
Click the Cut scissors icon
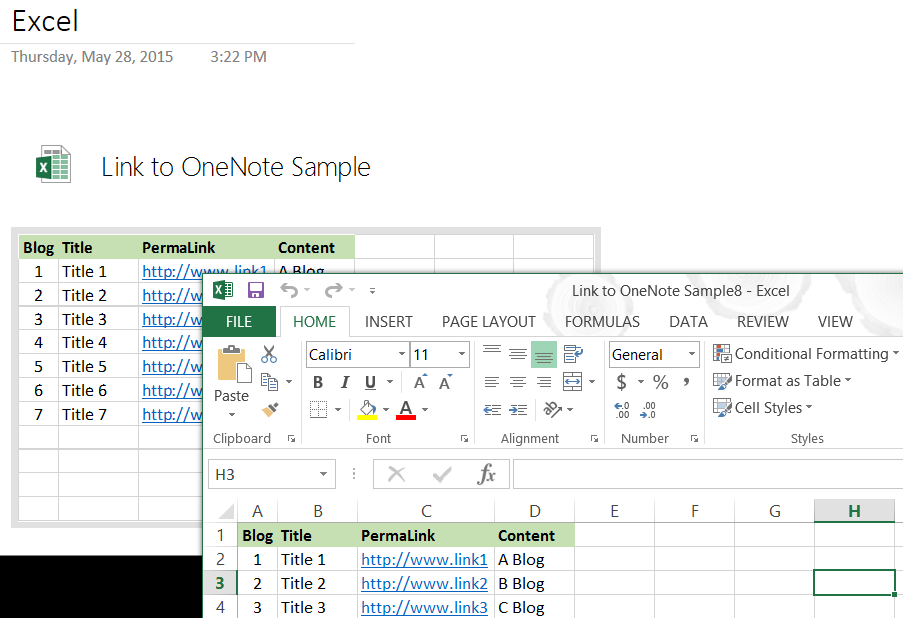pyautogui.click(x=269, y=354)
